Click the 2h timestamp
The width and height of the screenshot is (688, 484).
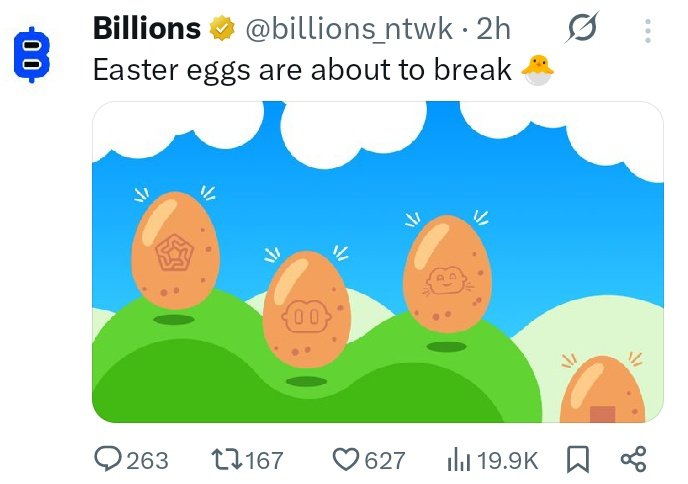(493, 30)
